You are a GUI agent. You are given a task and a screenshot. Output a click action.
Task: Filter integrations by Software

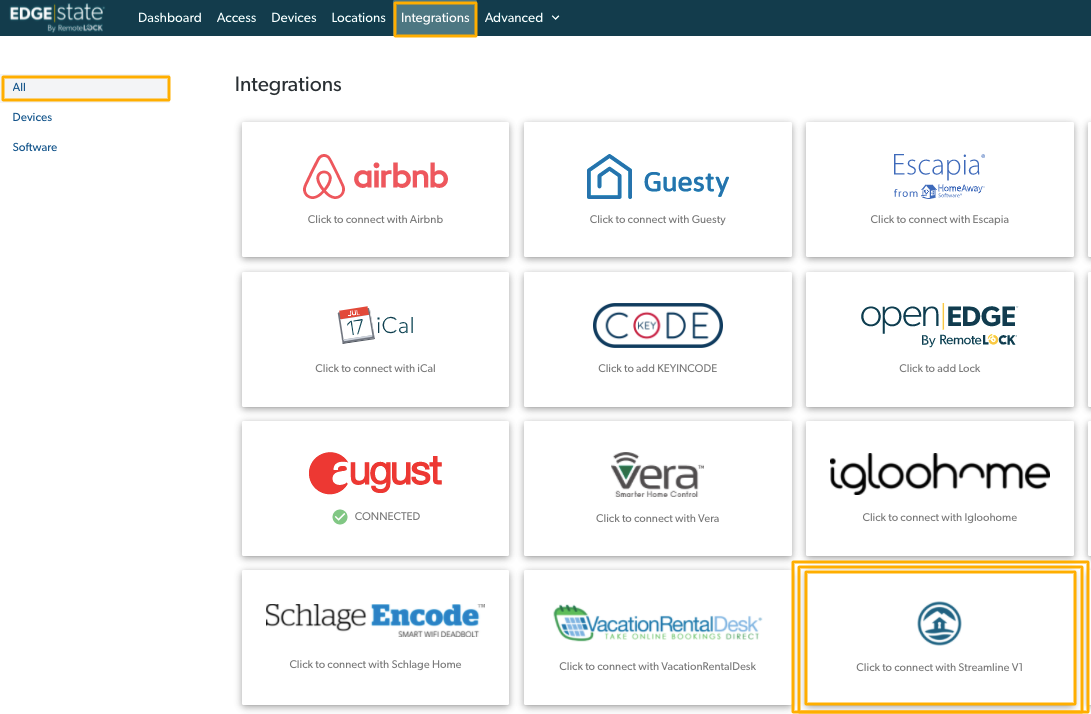(x=35, y=147)
